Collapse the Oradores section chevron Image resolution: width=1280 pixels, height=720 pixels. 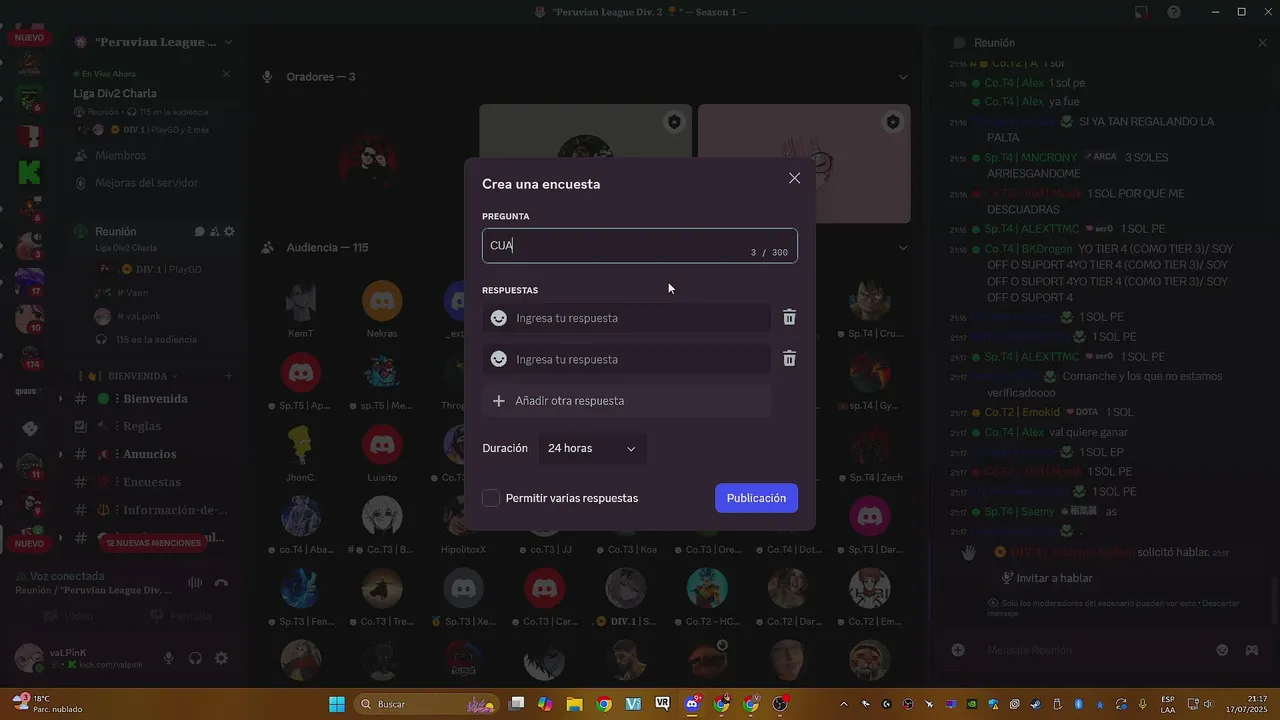(x=903, y=77)
